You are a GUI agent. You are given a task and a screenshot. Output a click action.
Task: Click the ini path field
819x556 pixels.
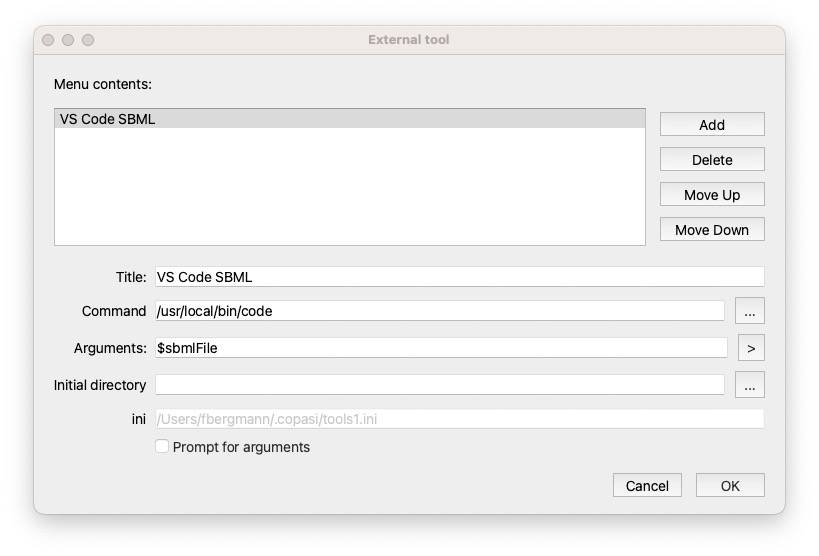460,419
